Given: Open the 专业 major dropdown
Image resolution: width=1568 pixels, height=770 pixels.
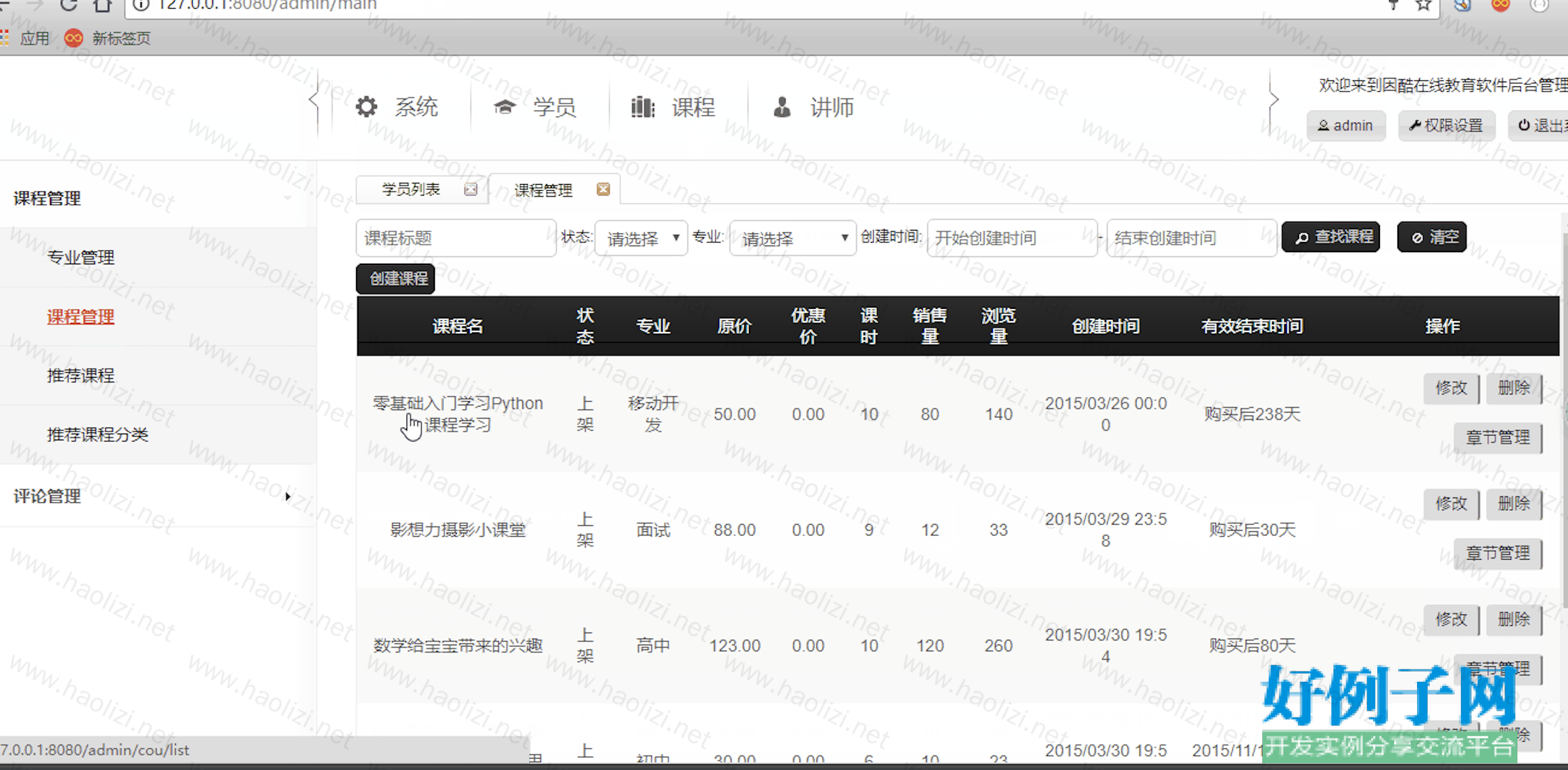Looking at the screenshot, I should 792,238.
